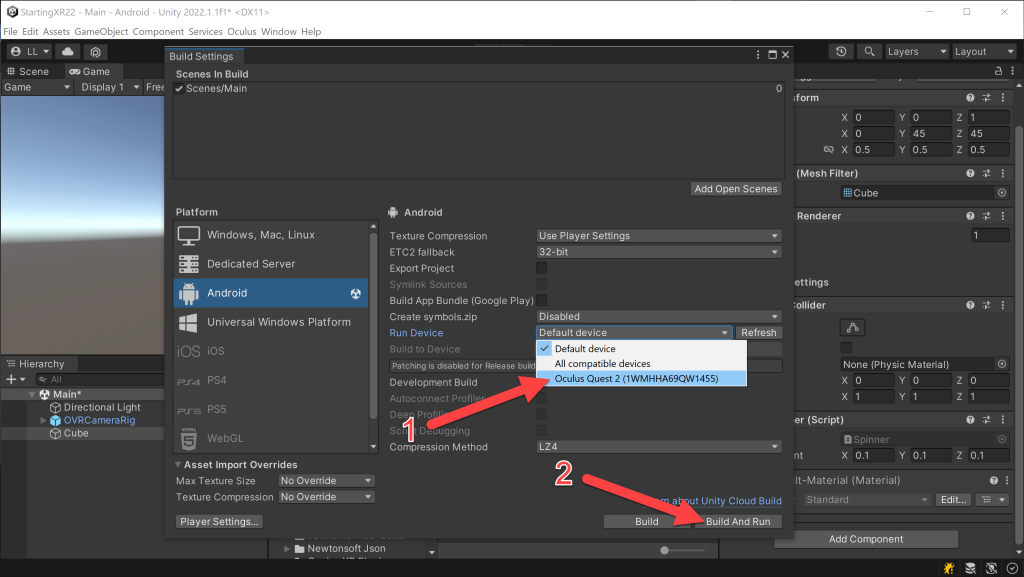Image resolution: width=1024 pixels, height=577 pixels.
Task: Click Add Open Scenes button
Action: click(x=736, y=189)
